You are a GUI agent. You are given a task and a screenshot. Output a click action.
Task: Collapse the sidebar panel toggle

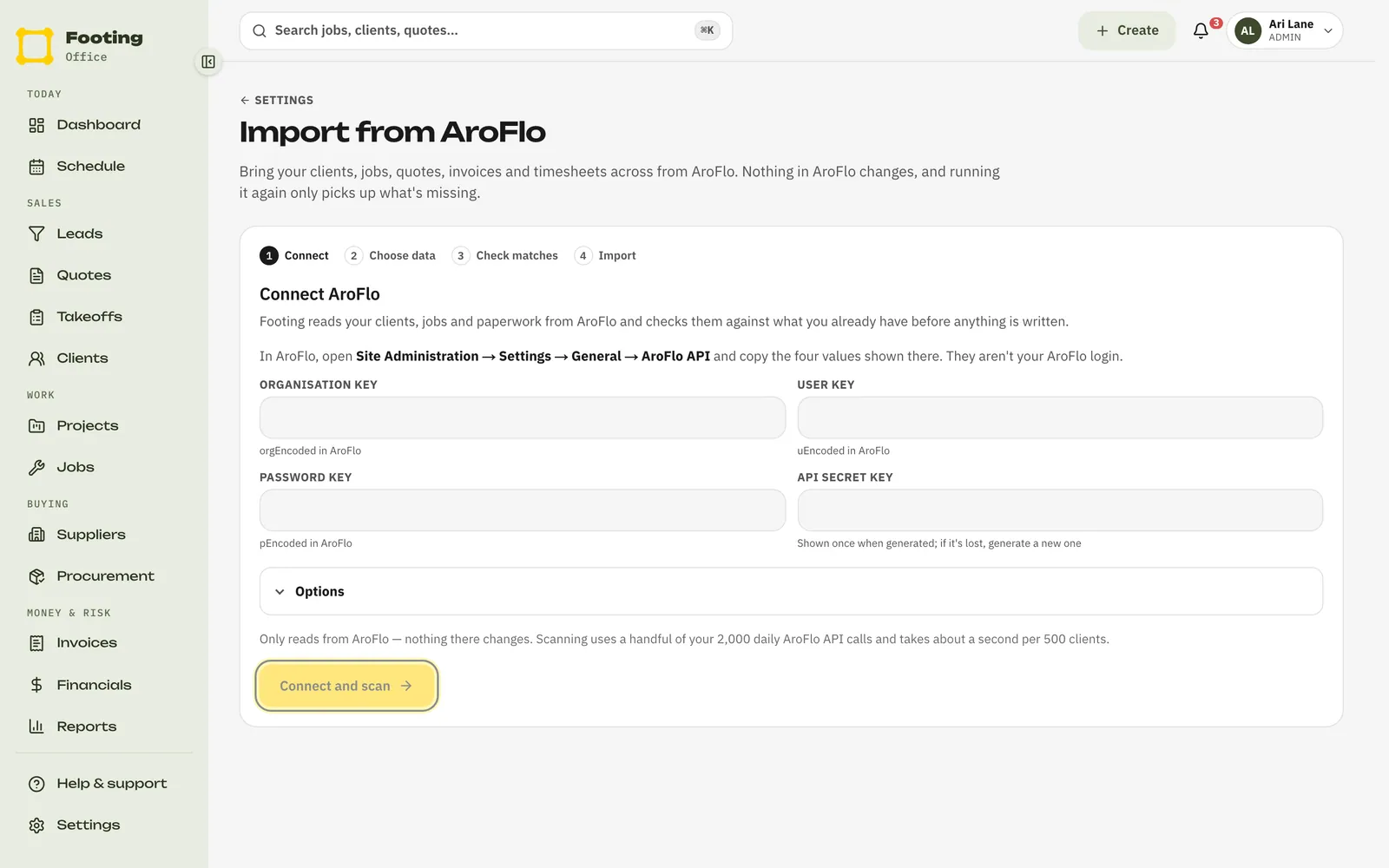(x=208, y=62)
